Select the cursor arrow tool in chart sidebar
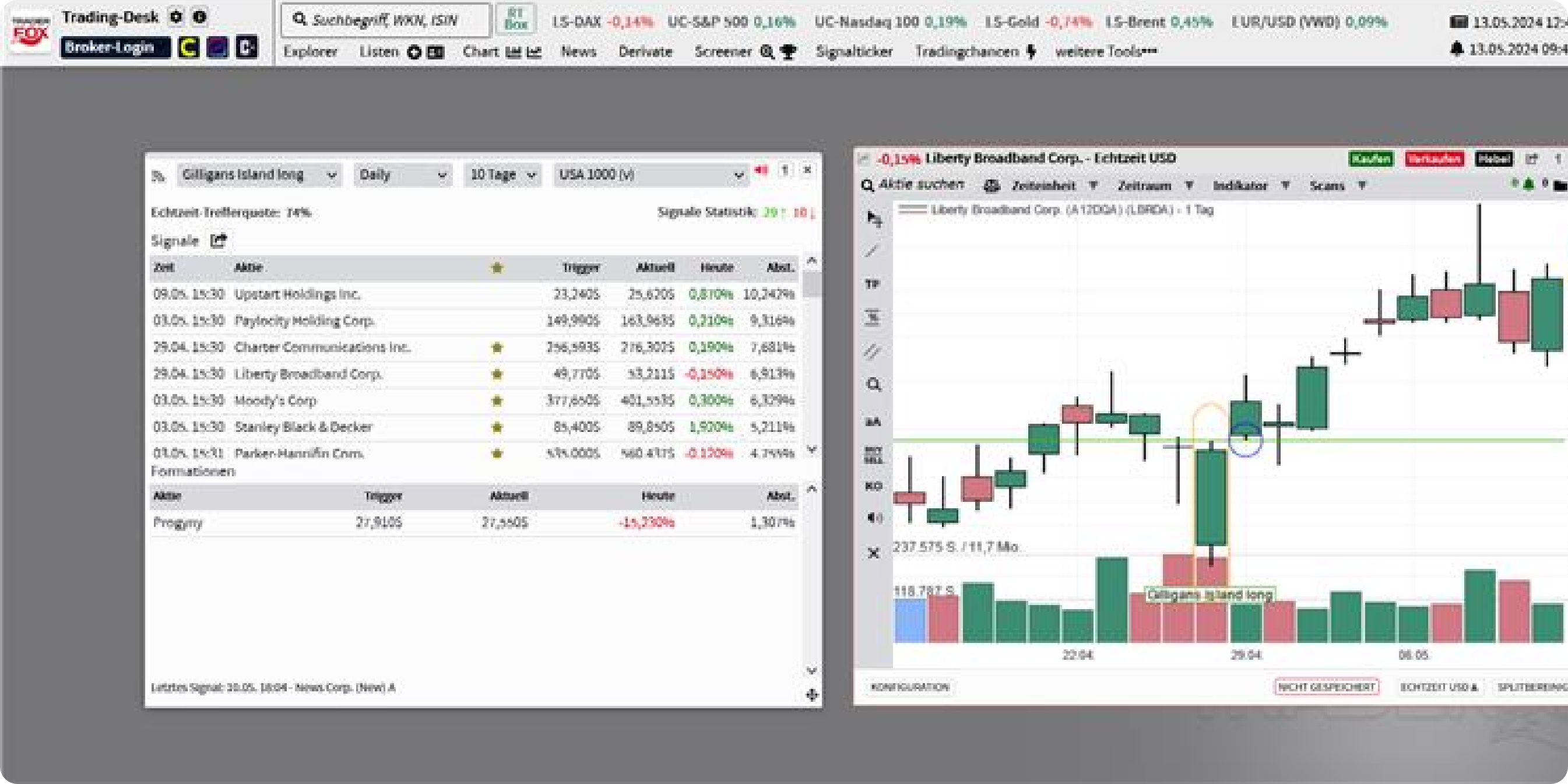1568x784 pixels. [874, 219]
